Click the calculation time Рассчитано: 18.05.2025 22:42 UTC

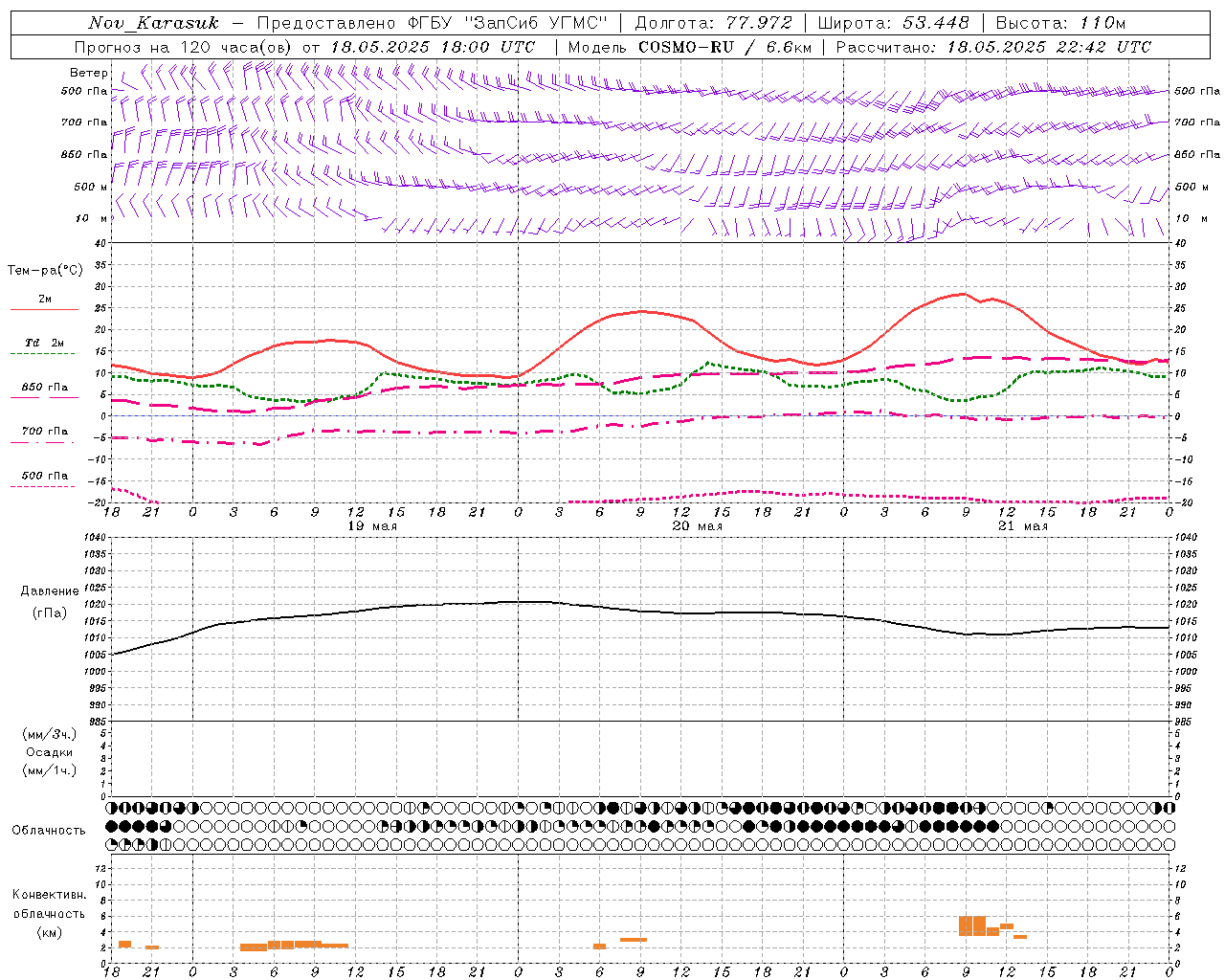tap(993, 47)
